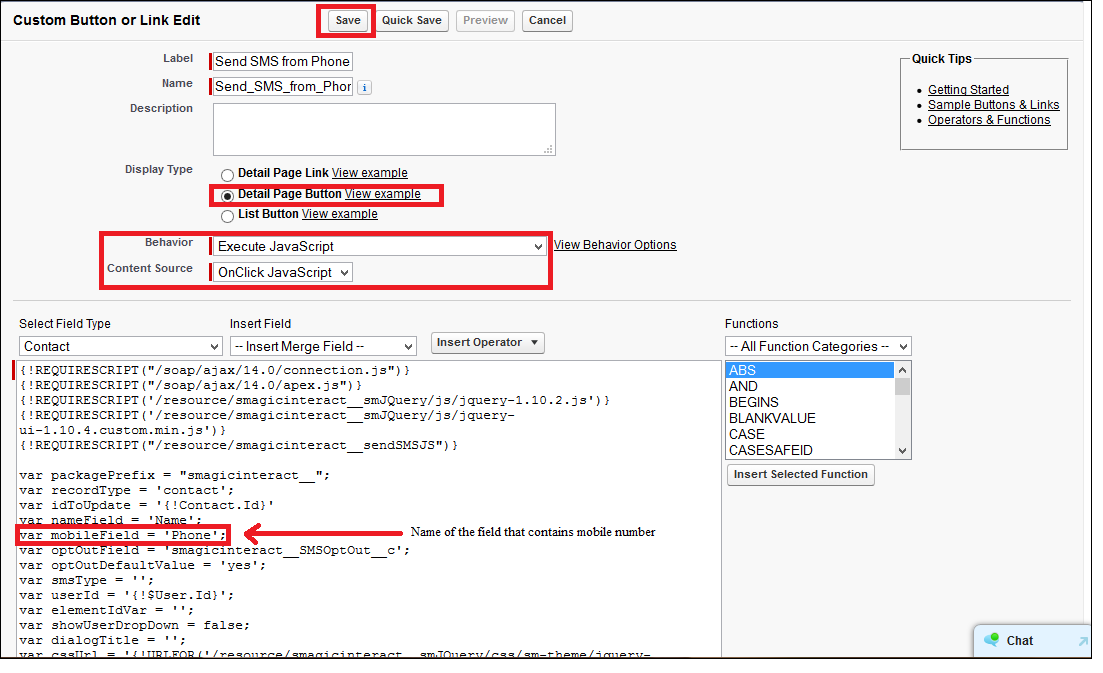The width and height of the screenshot is (1103, 673).
Task: Click inside the Description text area
Action: (384, 129)
